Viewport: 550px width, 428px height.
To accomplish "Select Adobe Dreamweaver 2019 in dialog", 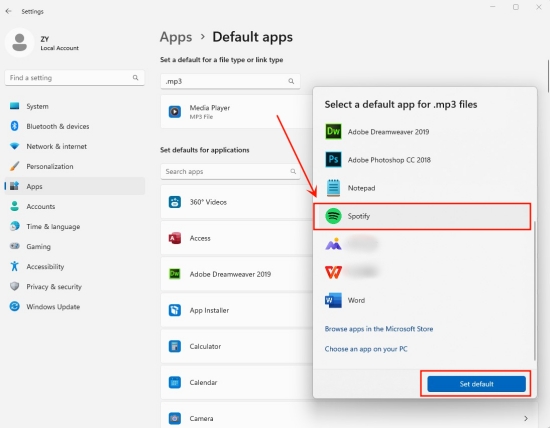I will click(422, 132).
